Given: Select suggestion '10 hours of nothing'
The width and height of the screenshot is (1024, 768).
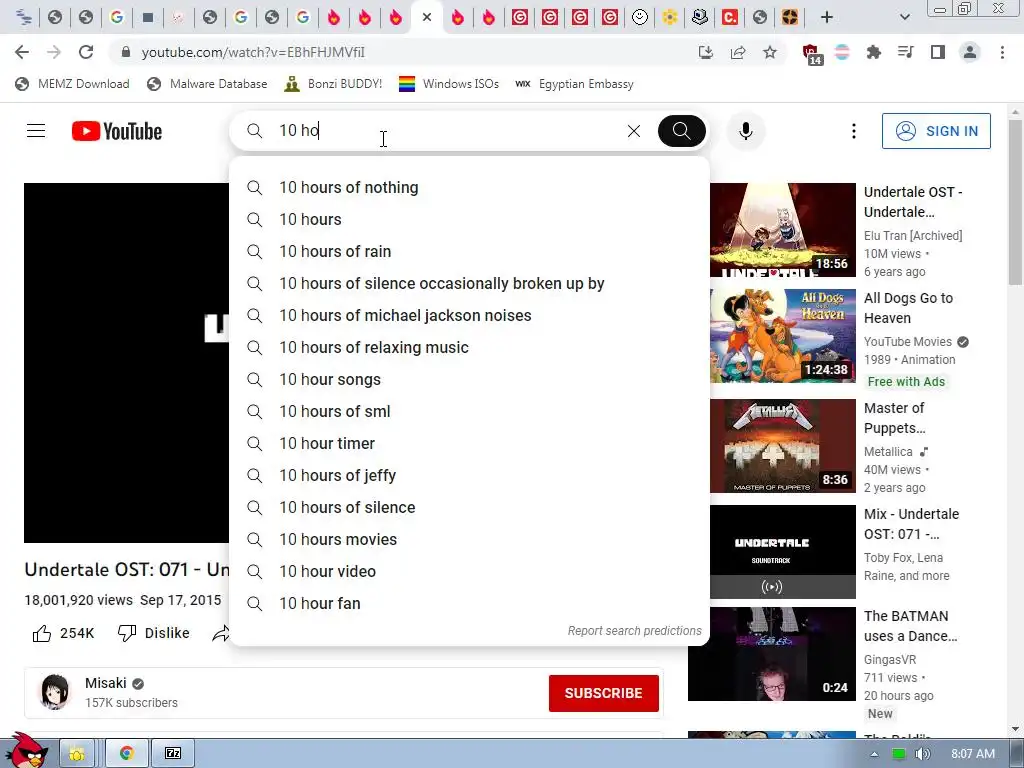Looking at the screenshot, I should pos(469,187).
